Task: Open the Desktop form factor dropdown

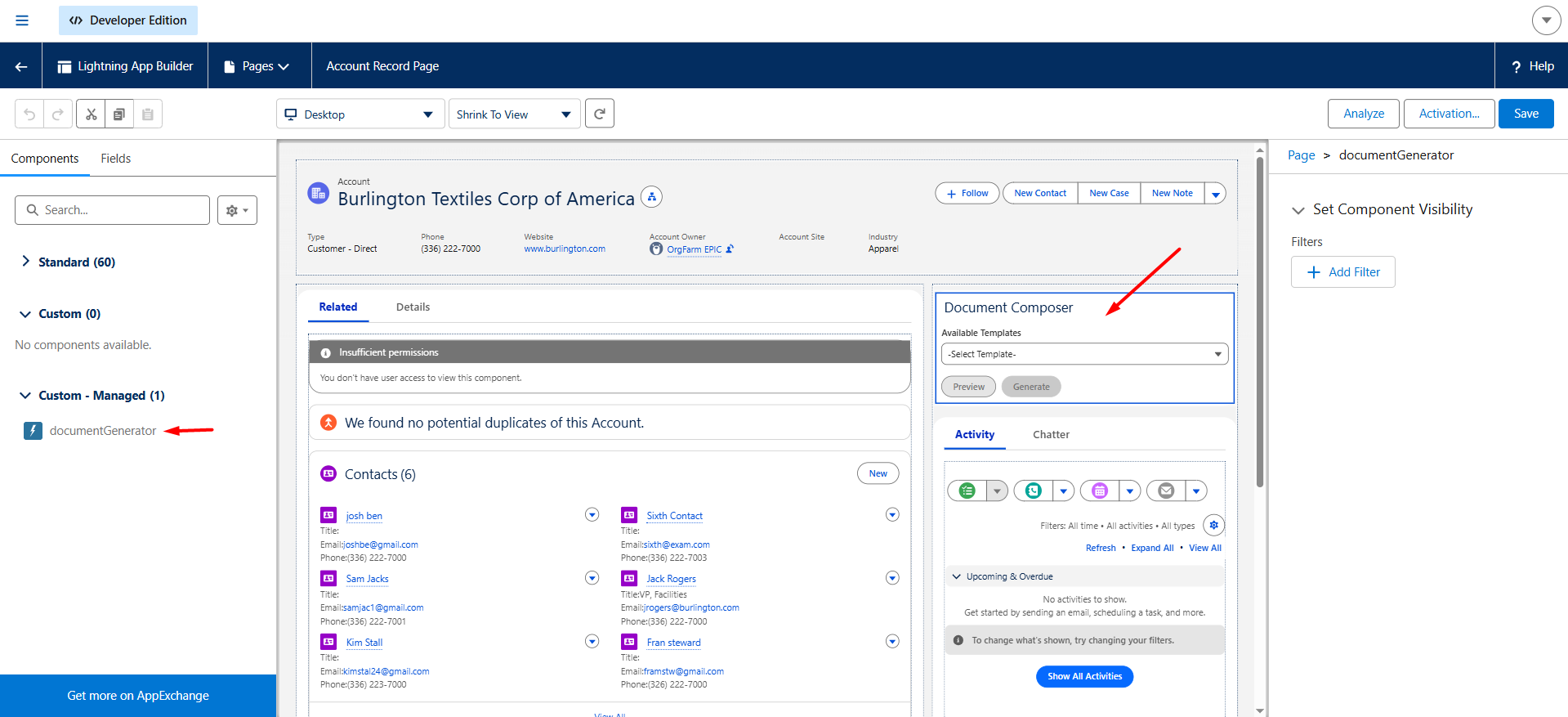Action: [360, 114]
